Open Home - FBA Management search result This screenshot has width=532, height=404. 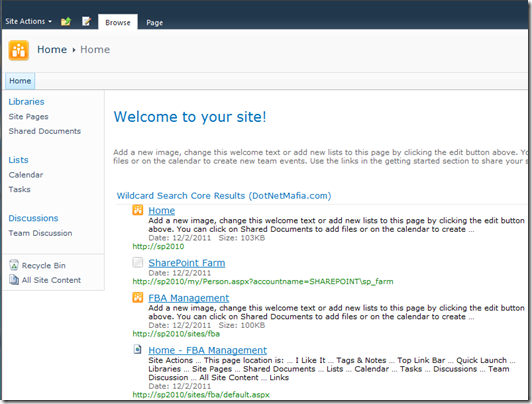[208, 350]
